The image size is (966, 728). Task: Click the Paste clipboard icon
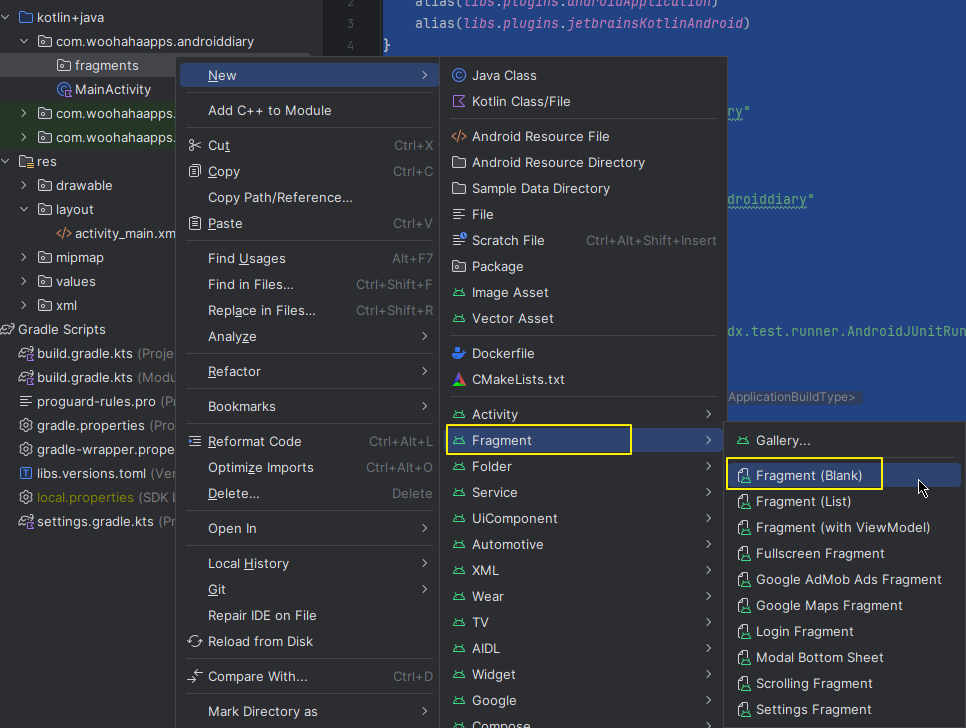tap(195, 223)
